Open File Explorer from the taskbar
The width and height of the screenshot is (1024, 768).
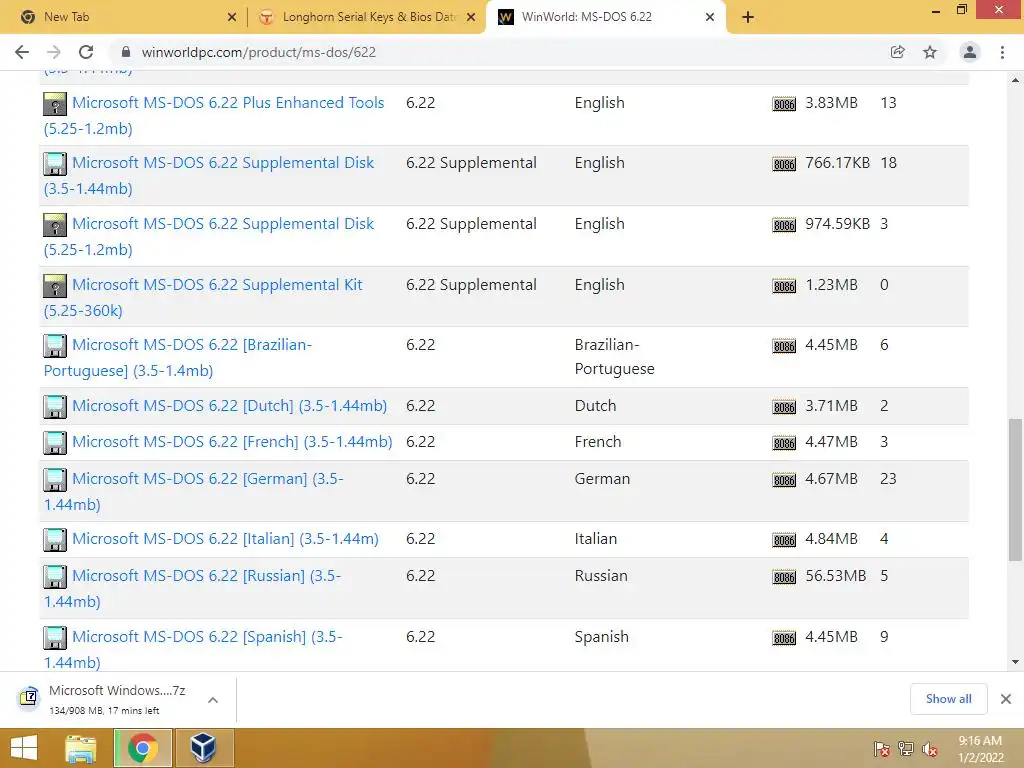click(x=80, y=748)
